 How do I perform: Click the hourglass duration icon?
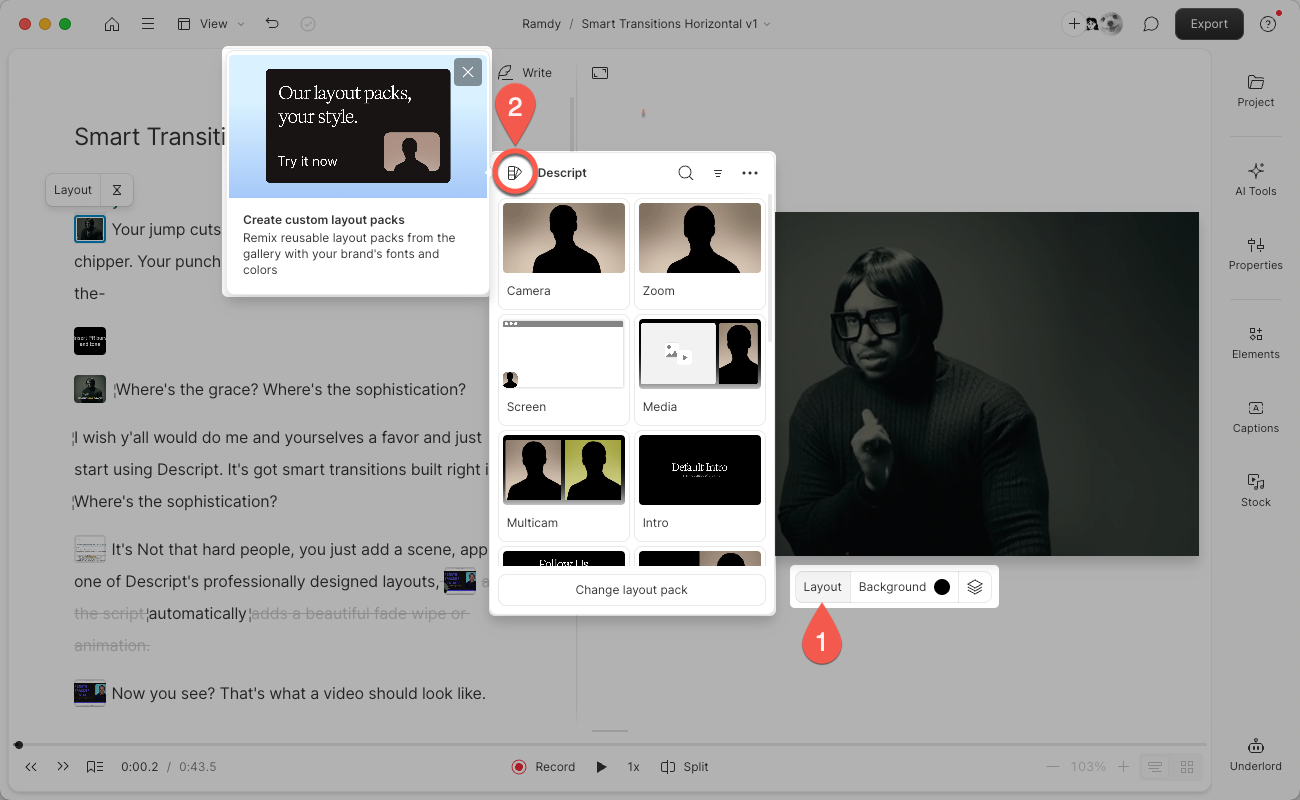pyautogui.click(x=117, y=190)
